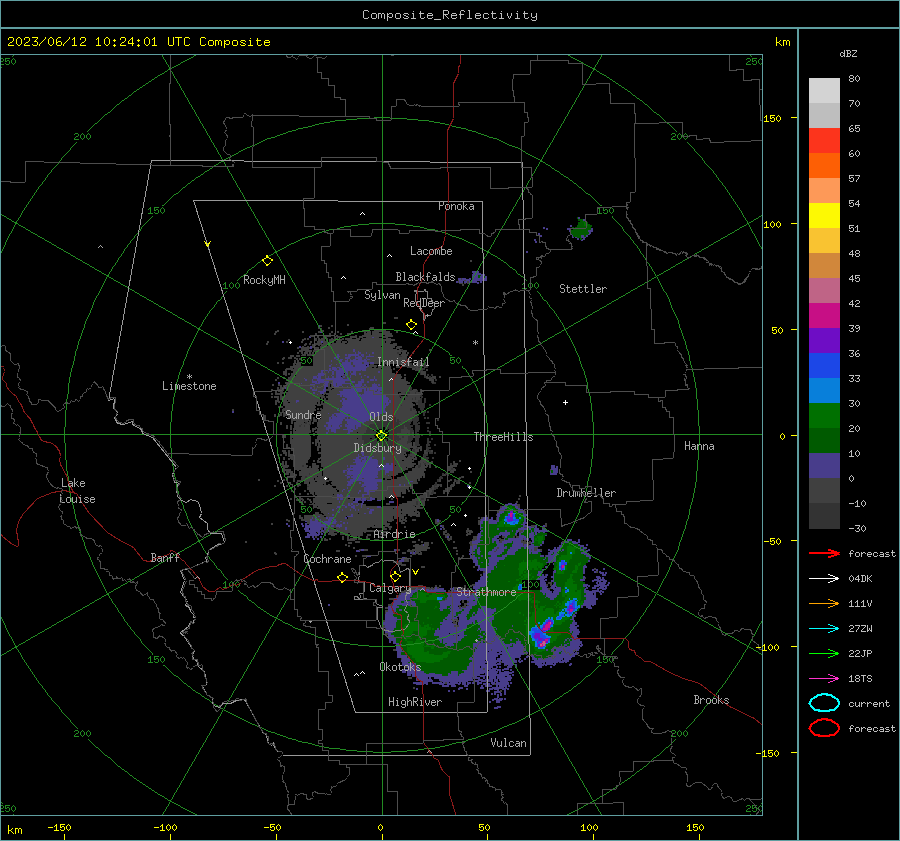Image resolution: width=900 pixels, height=841 pixels.
Task: Click the ThreeHills label
Action: click(x=503, y=437)
